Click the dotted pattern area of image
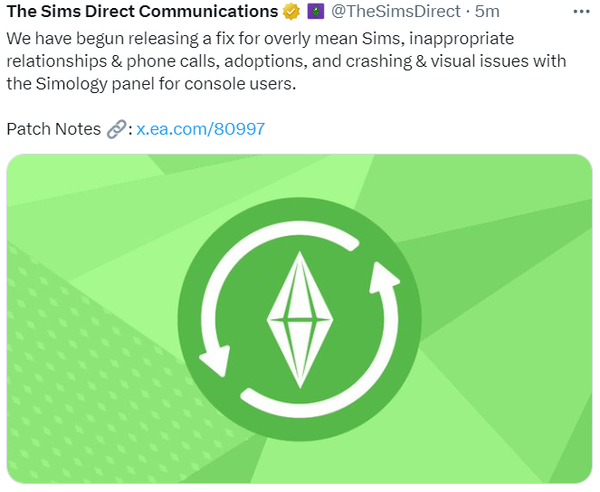600x492 pixels. pyautogui.click(x=80, y=380)
